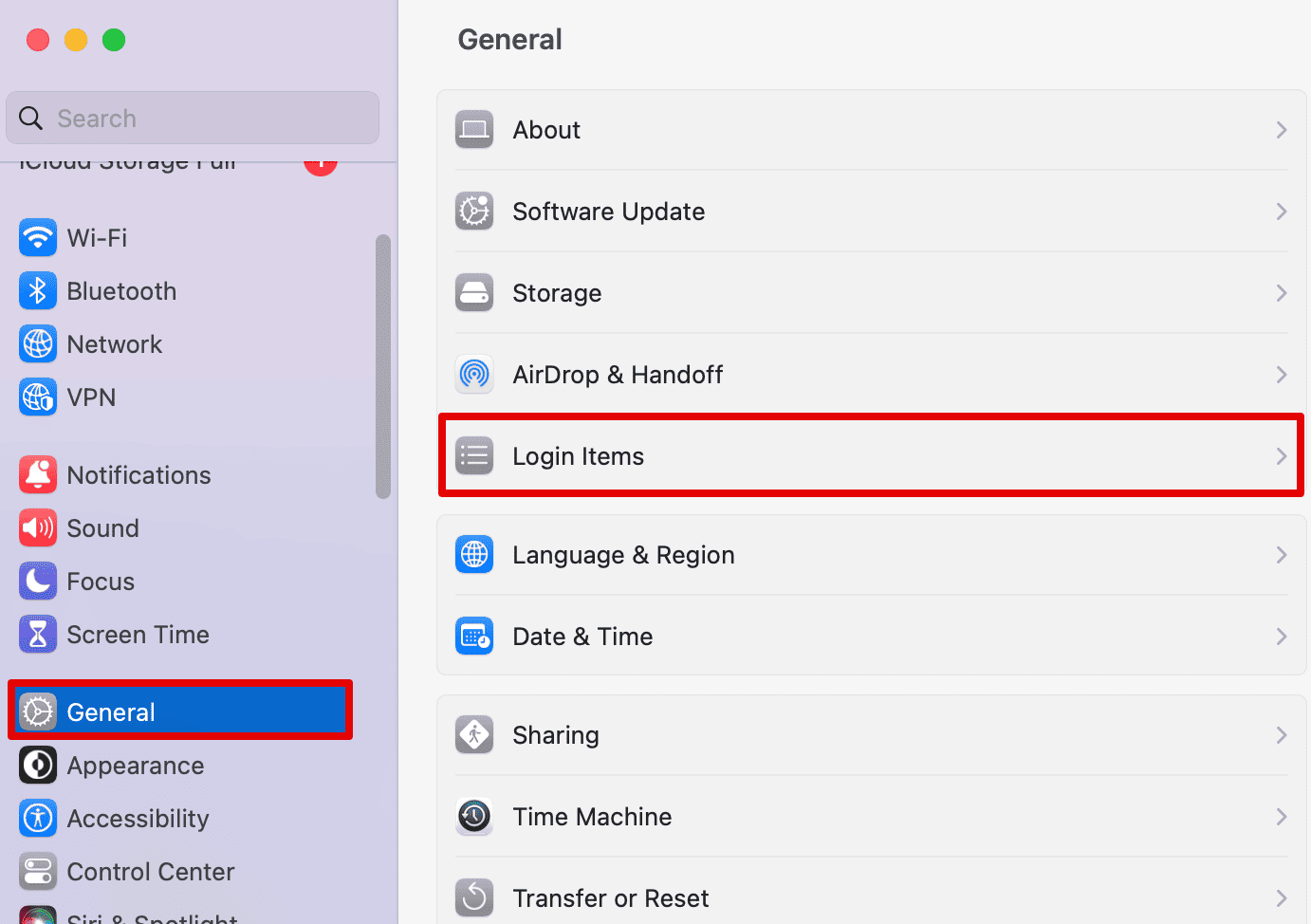Open the Storage label in General

pyautogui.click(x=557, y=293)
